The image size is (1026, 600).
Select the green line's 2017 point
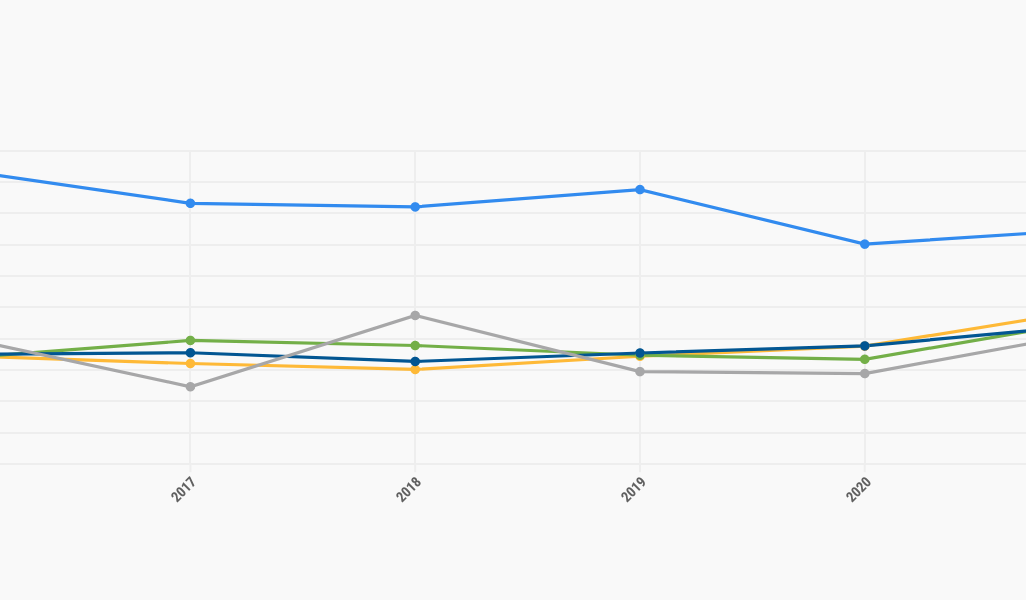[x=190, y=340]
